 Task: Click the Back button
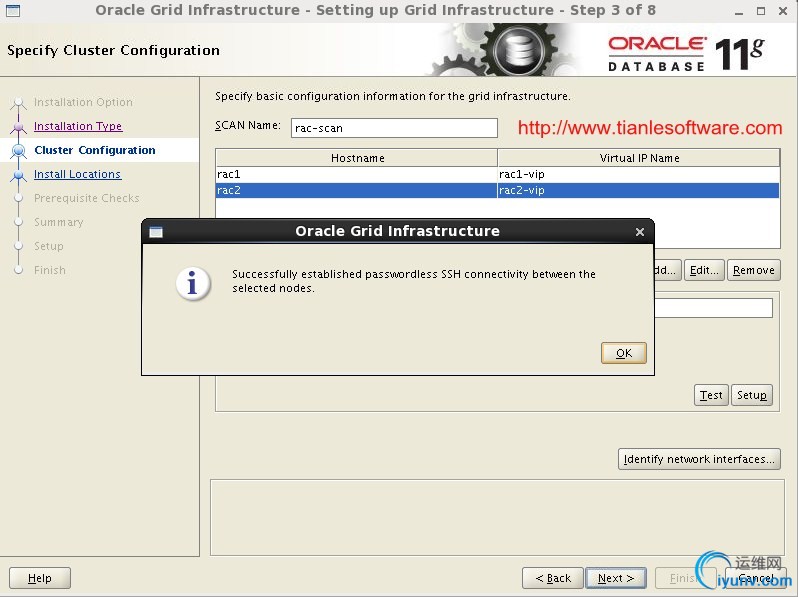click(553, 578)
